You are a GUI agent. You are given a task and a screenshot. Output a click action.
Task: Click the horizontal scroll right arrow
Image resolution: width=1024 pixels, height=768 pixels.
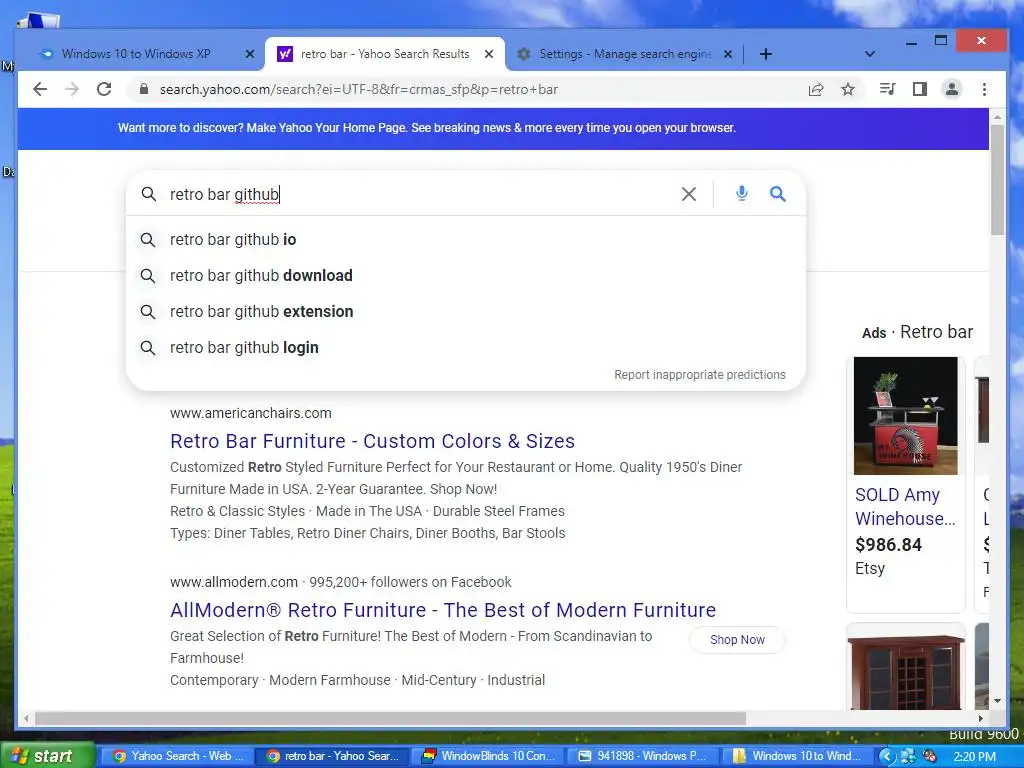pyautogui.click(x=980, y=718)
